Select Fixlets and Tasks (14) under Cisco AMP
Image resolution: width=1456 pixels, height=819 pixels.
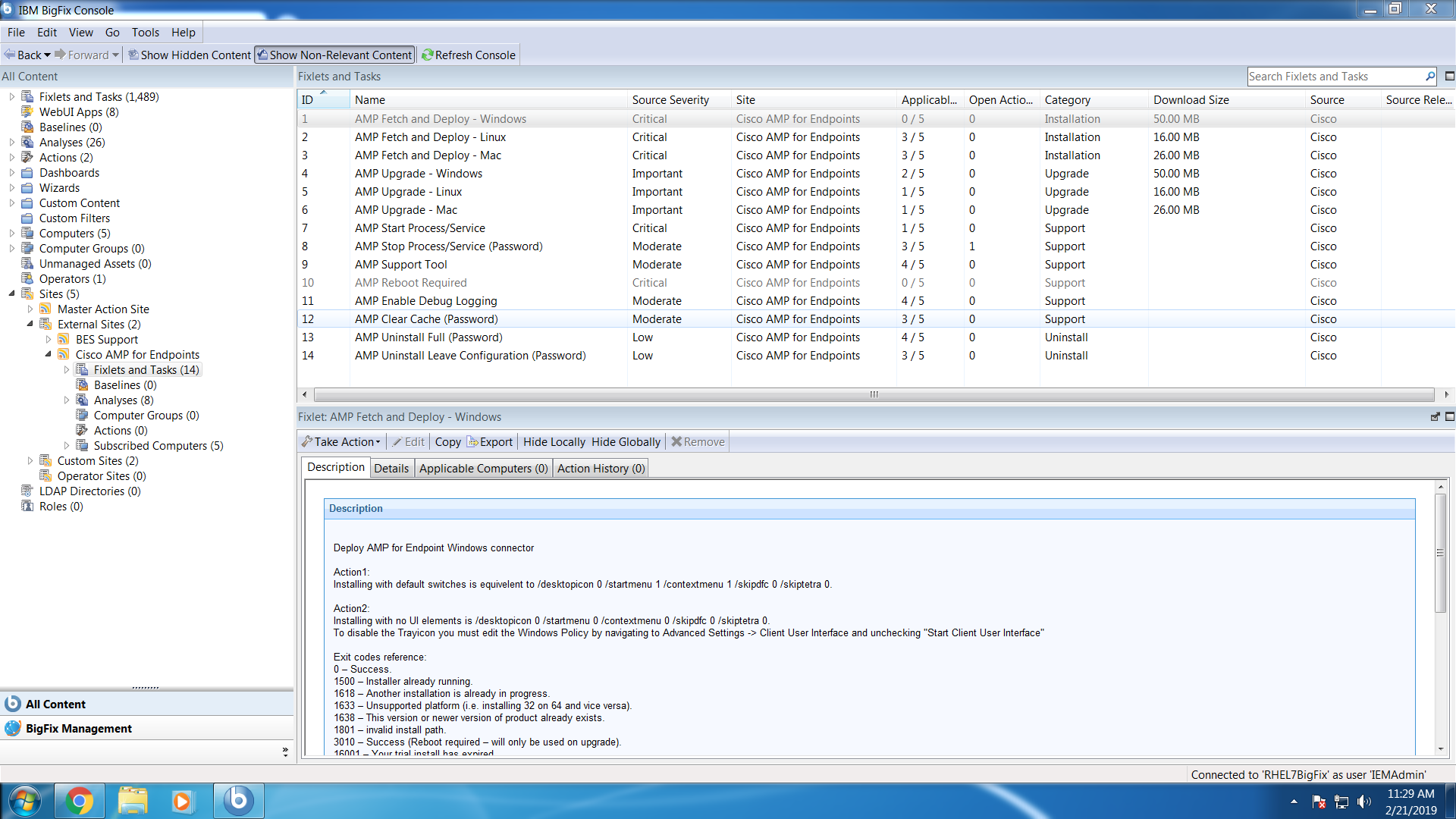coord(147,369)
